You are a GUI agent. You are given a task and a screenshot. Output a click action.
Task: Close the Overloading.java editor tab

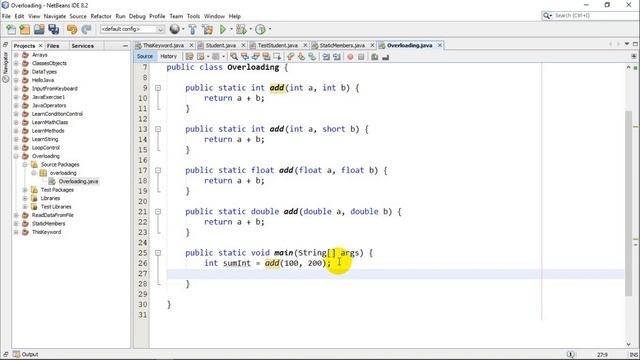pos(440,45)
